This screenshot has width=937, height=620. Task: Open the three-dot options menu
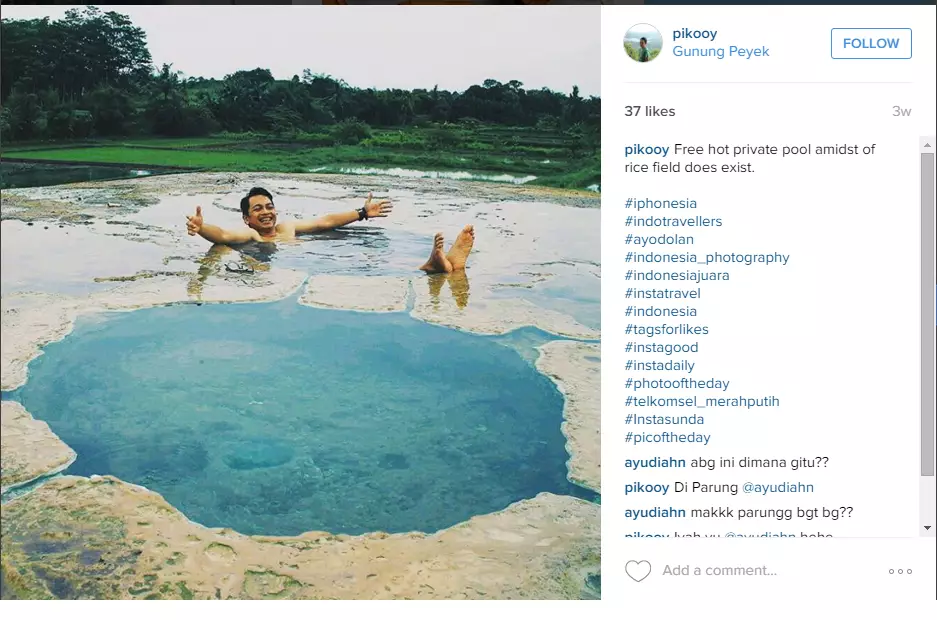[899, 570]
